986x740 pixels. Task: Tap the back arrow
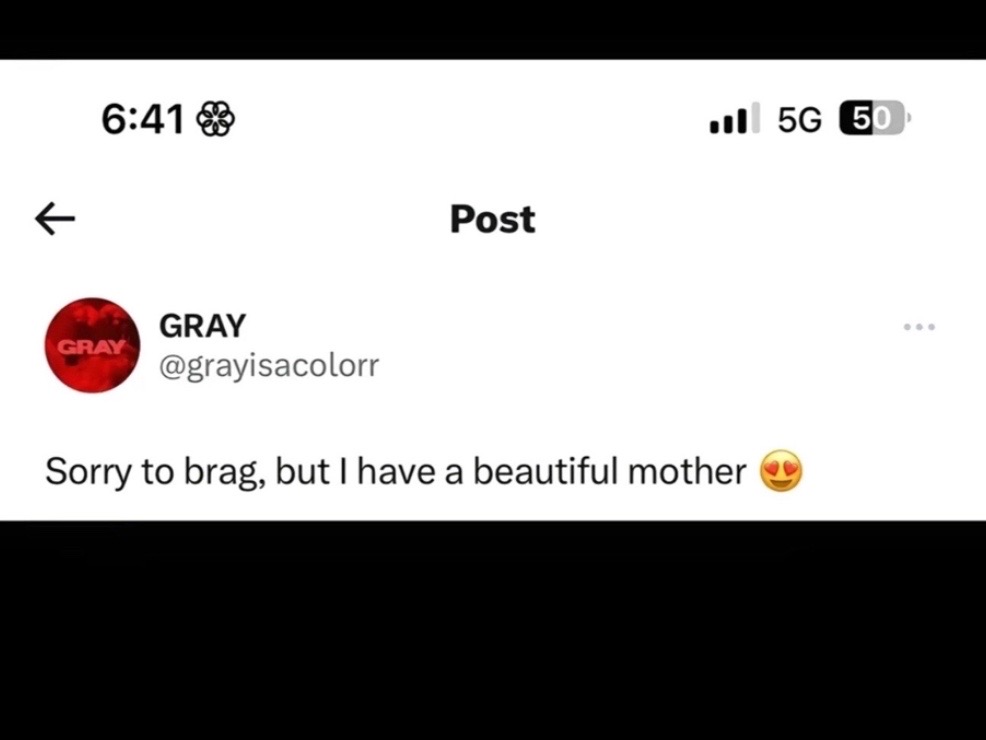[55, 219]
